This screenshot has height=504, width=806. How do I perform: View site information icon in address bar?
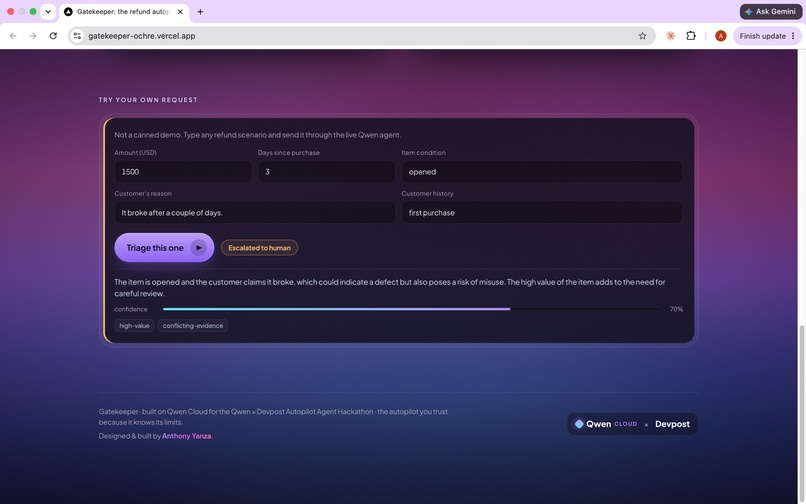pyautogui.click(x=77, y=36)
